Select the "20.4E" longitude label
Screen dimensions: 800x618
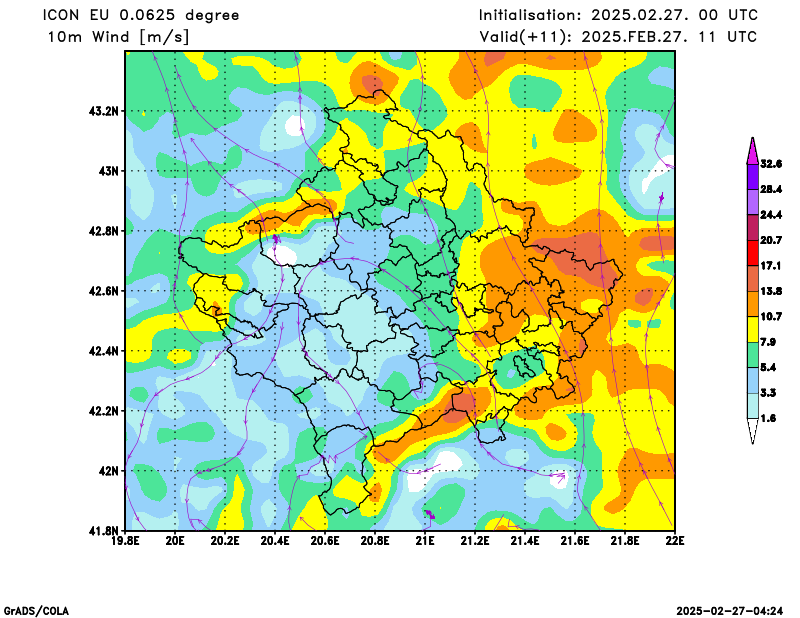click(x=276, y=540)
